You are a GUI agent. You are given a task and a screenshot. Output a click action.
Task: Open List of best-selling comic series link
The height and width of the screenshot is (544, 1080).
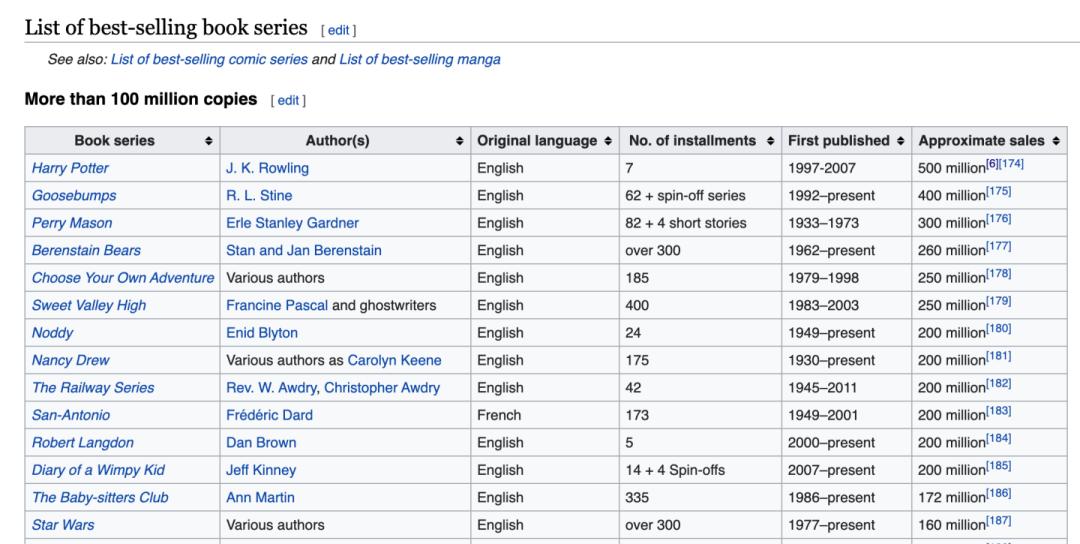[x=209, y=59]
